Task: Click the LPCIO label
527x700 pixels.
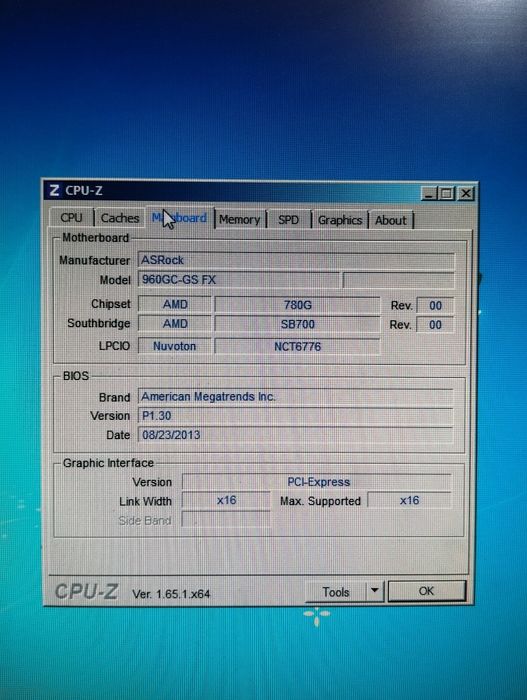Action: (x=114, y=346)
